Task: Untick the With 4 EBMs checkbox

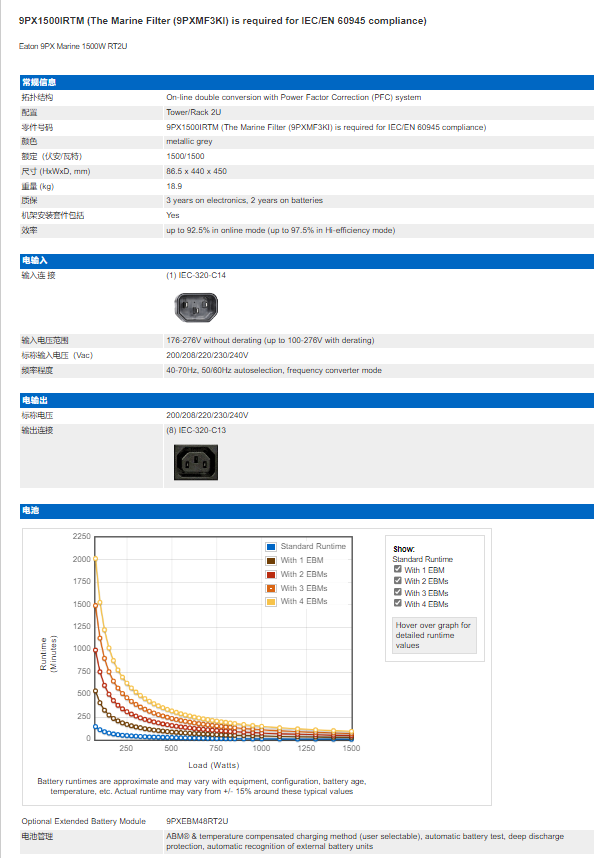Action: point(398,603)
